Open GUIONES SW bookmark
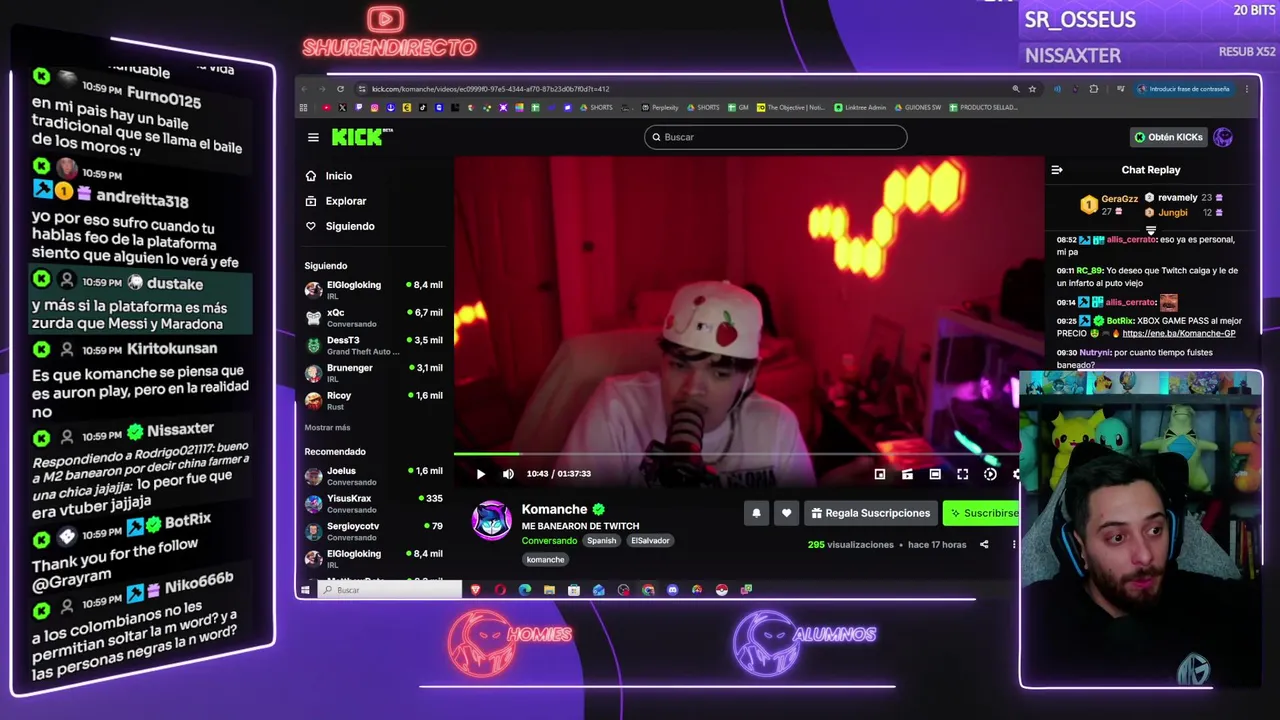This screenshot has width=1280, height=720. [919, 108]
